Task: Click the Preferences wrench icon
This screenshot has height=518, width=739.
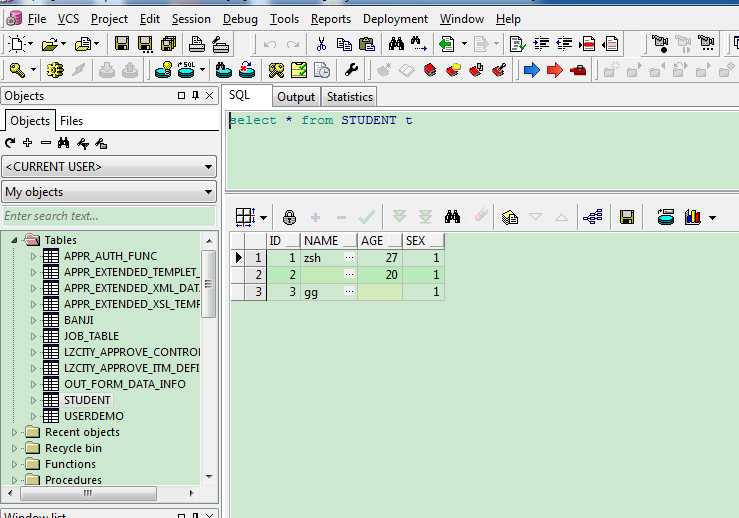Action: pyautogui.click(x=351, y=71)
